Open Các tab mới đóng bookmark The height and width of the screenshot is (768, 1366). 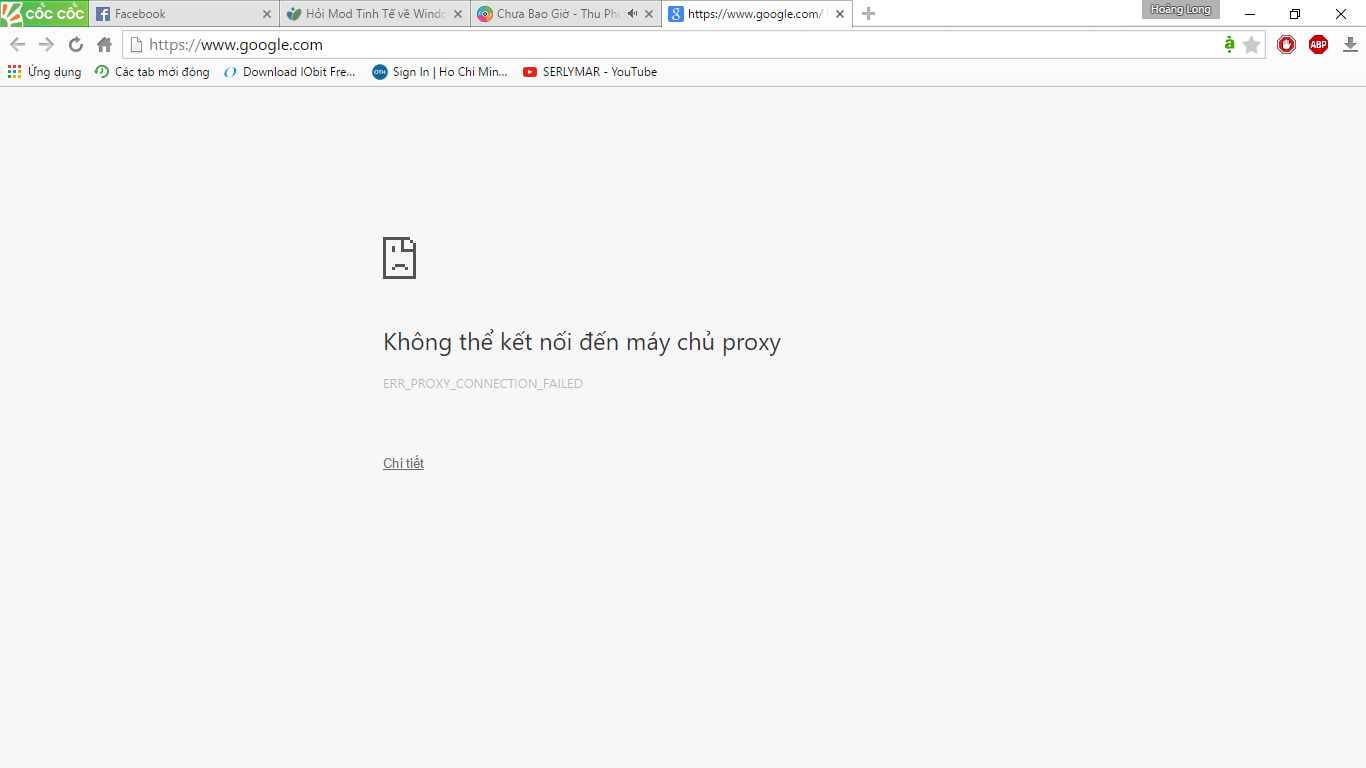point(152,72)
